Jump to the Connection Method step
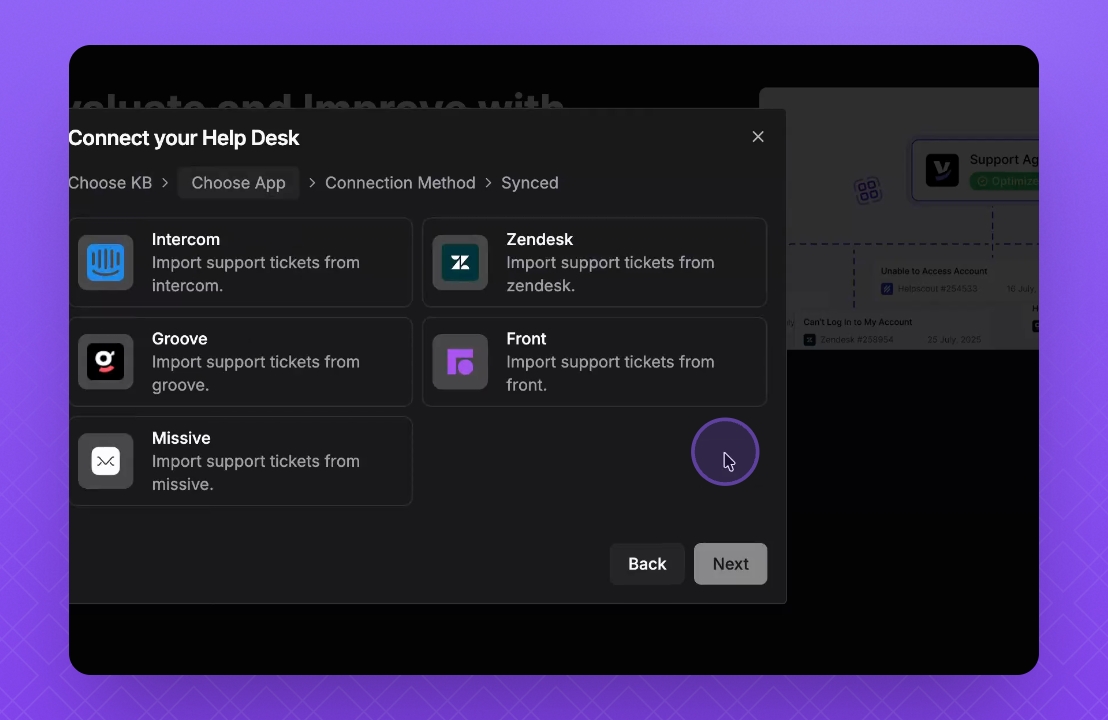 click(x=400, y=183)
